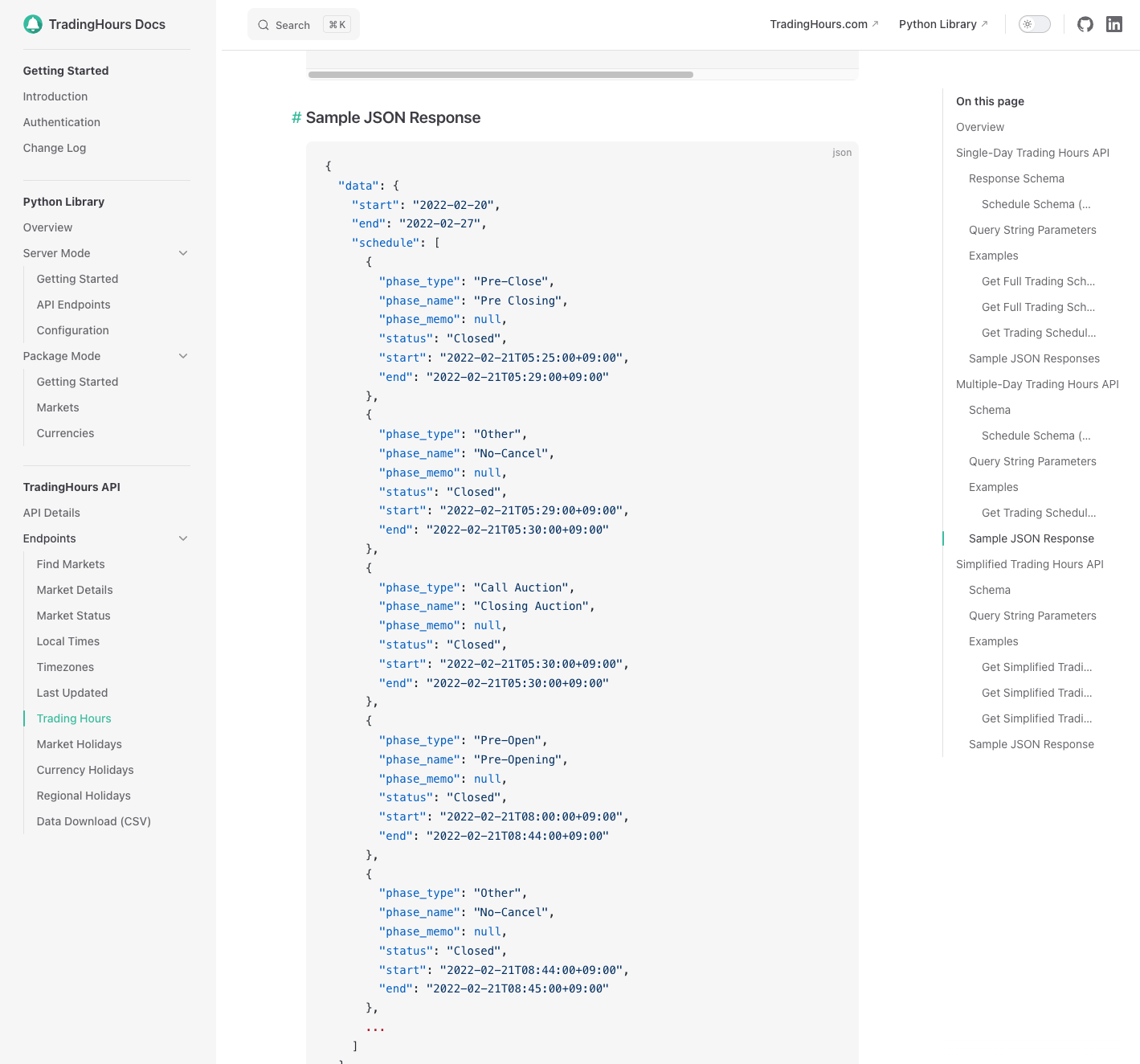Click the search magnifier icon

tap(264, 25)
